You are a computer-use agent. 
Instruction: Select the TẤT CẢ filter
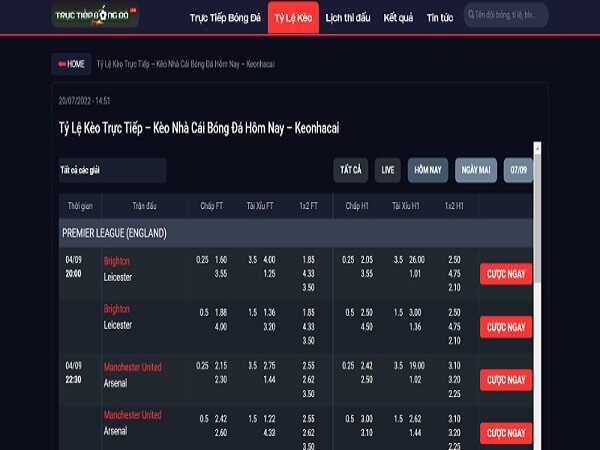point(351,170)
